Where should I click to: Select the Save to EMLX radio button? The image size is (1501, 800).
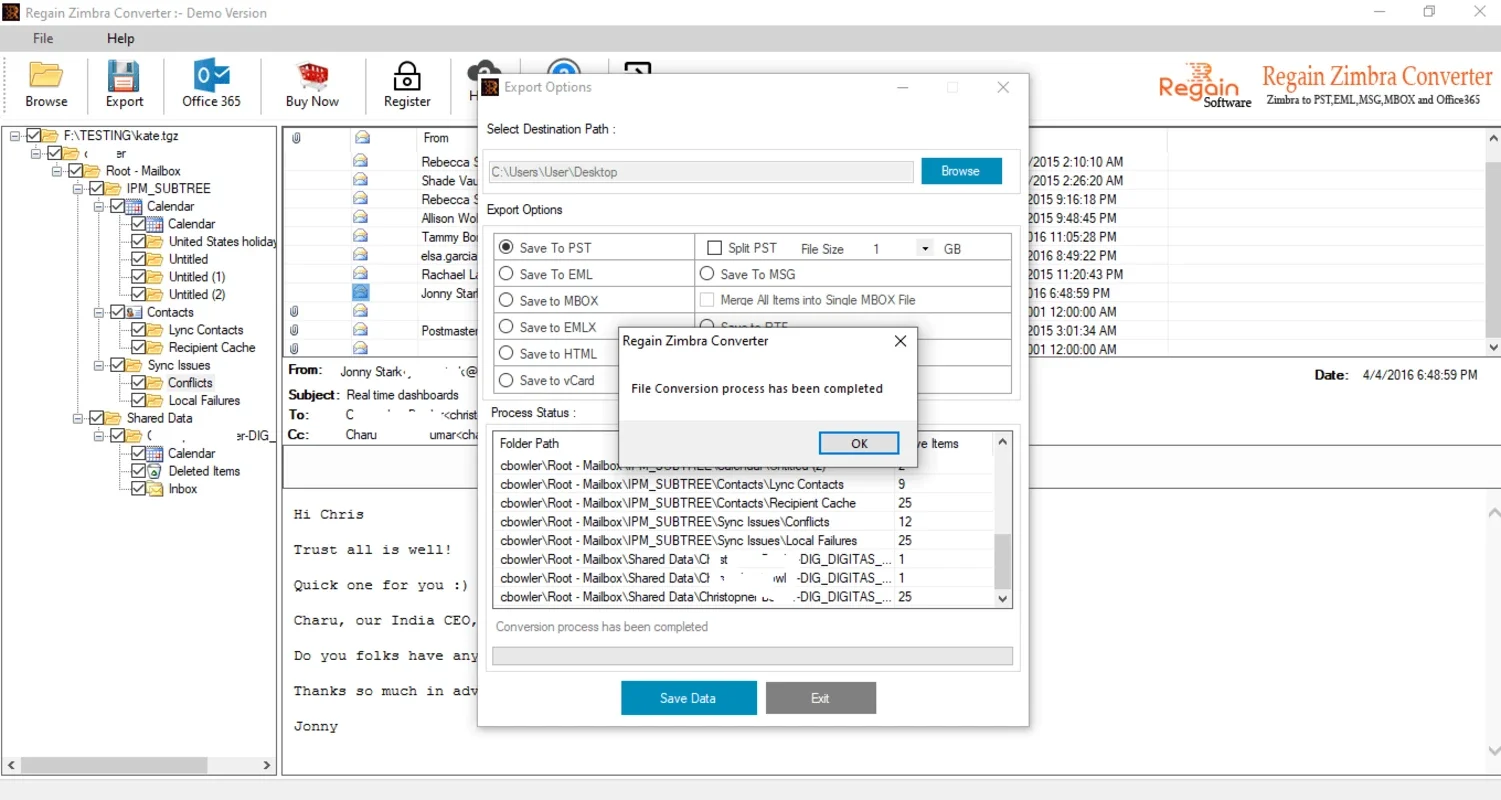tap(506, 326)
